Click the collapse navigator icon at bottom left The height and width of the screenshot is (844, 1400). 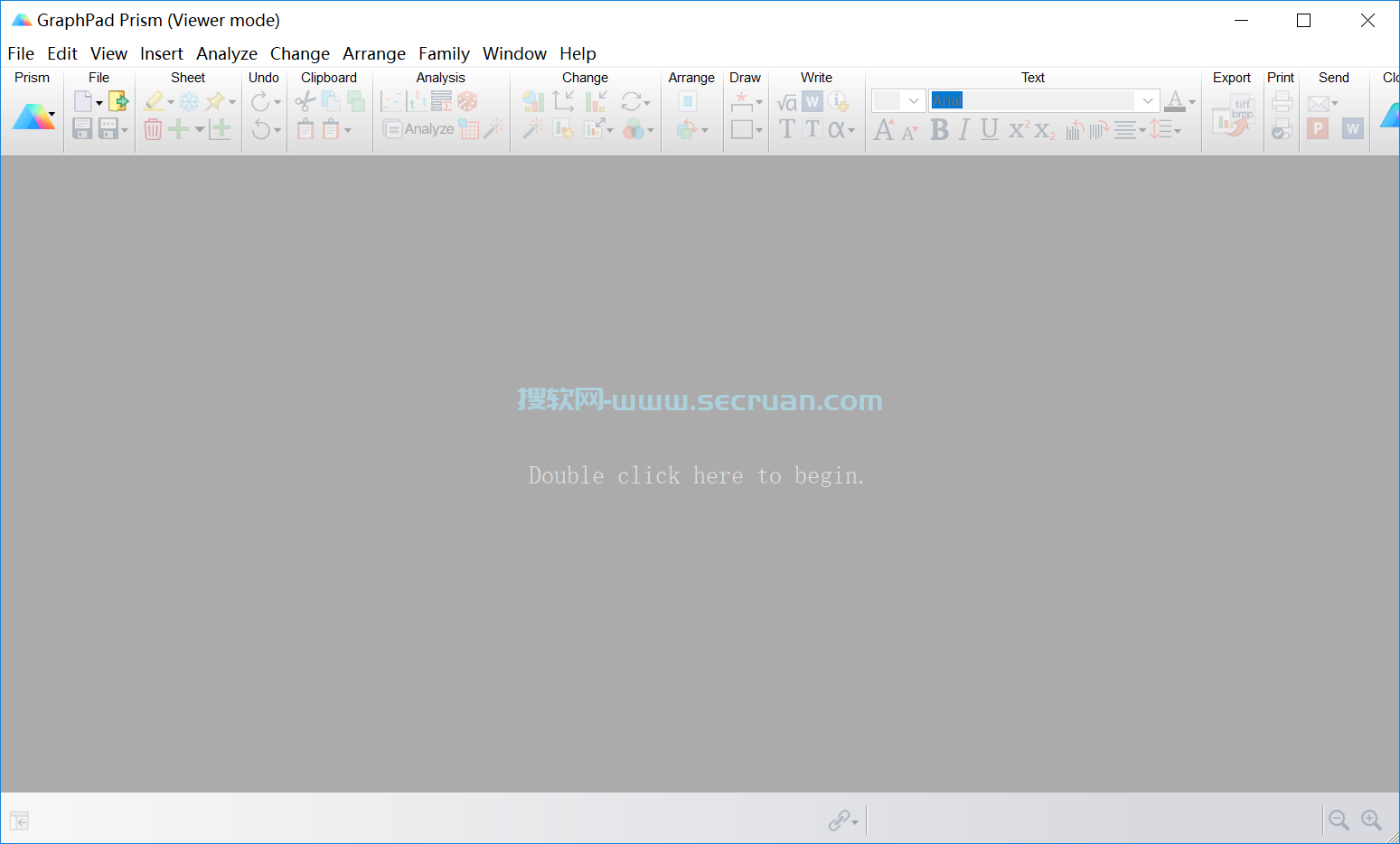pyautogui.click(x=20, y=821)
